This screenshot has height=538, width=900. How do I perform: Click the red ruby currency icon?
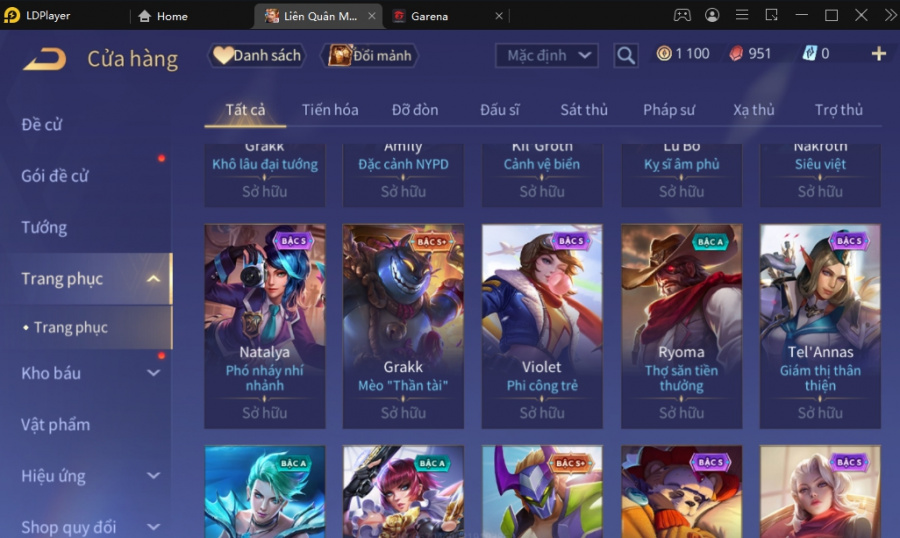tap(736, 53)
